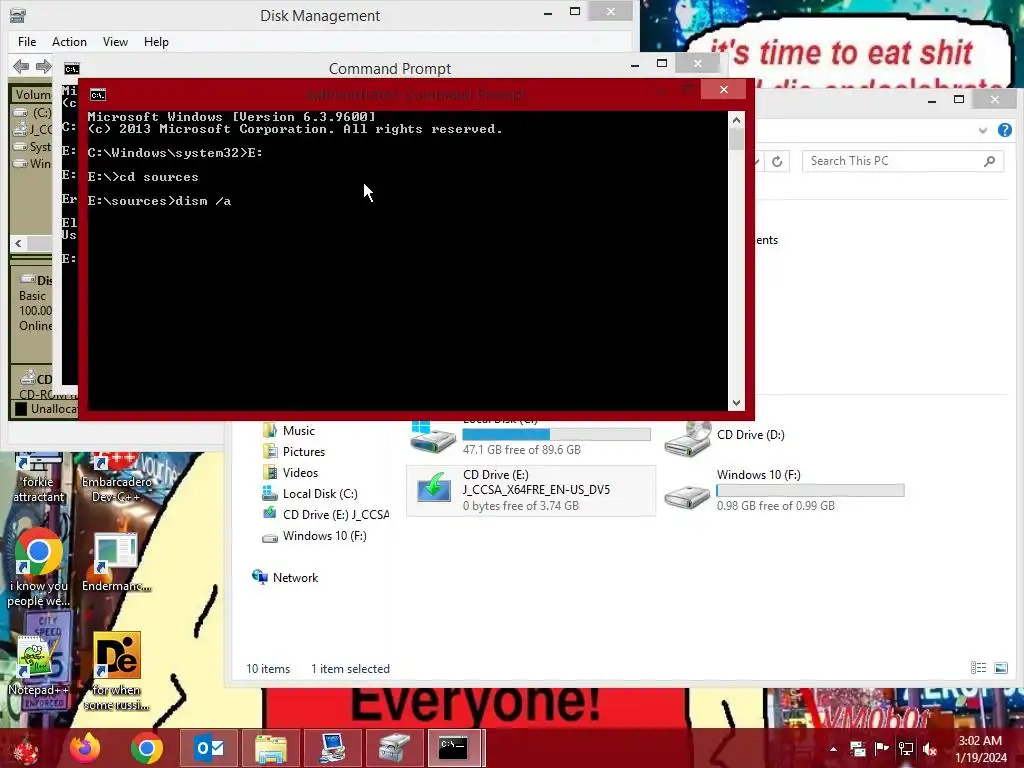Select the Windows 10 (F:) drive icon
Viewport: 1024px width, 768px height.
coord(687,498)
